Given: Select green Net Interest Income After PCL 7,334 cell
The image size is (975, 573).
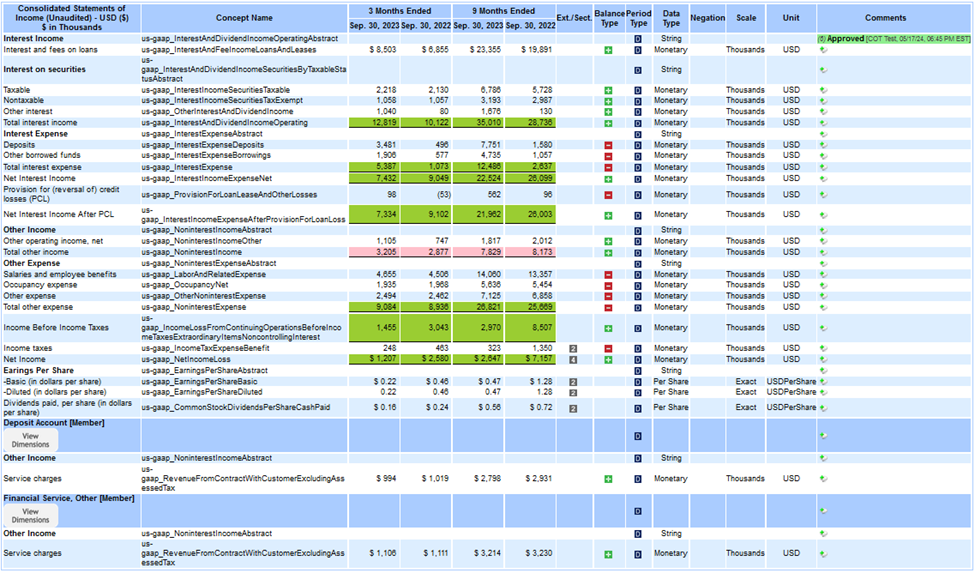Looking at the screenshot, I should tap(372, 214).
